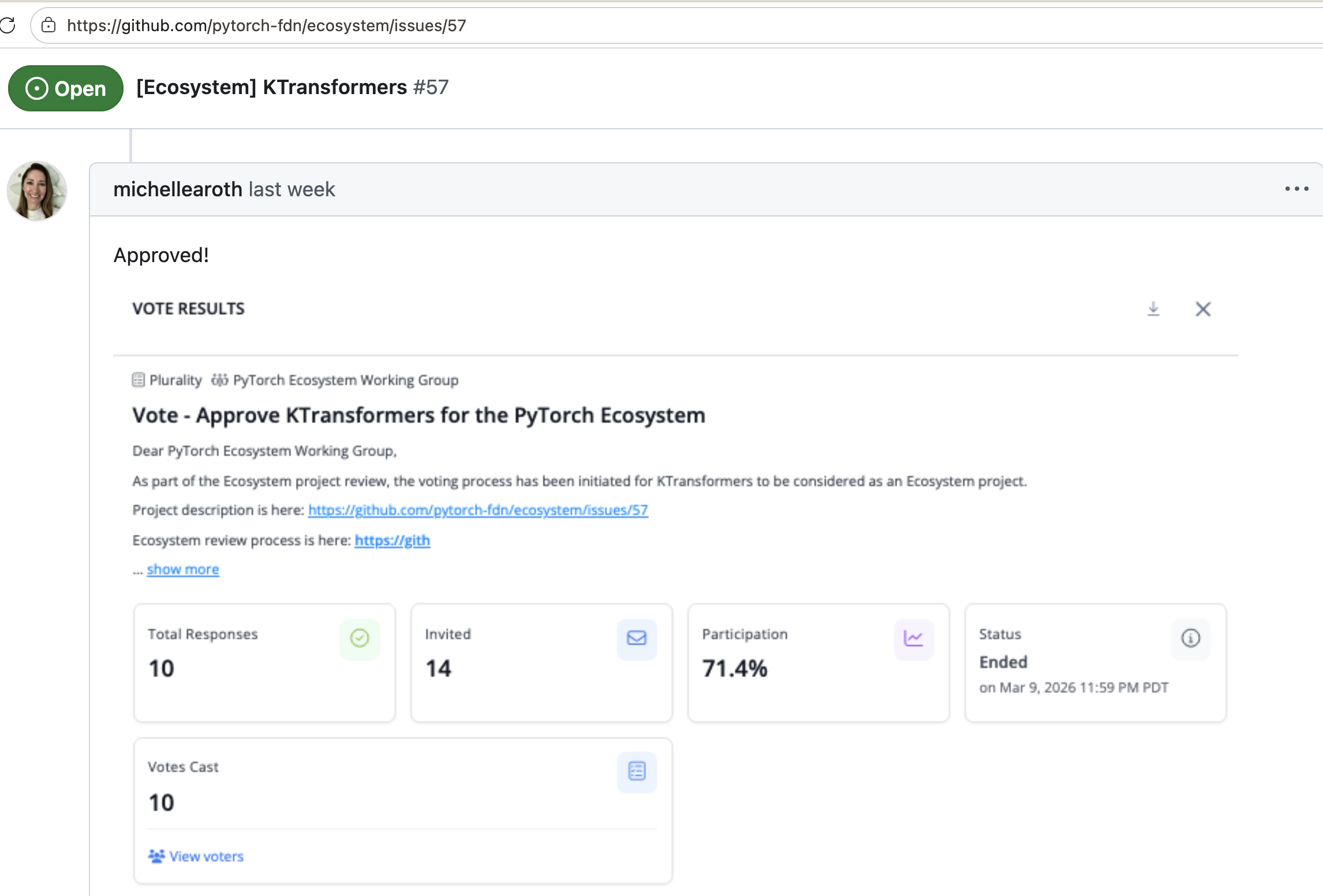Click the 'last week' timestamp
The image size is (1323, 896).
[291, 189]
